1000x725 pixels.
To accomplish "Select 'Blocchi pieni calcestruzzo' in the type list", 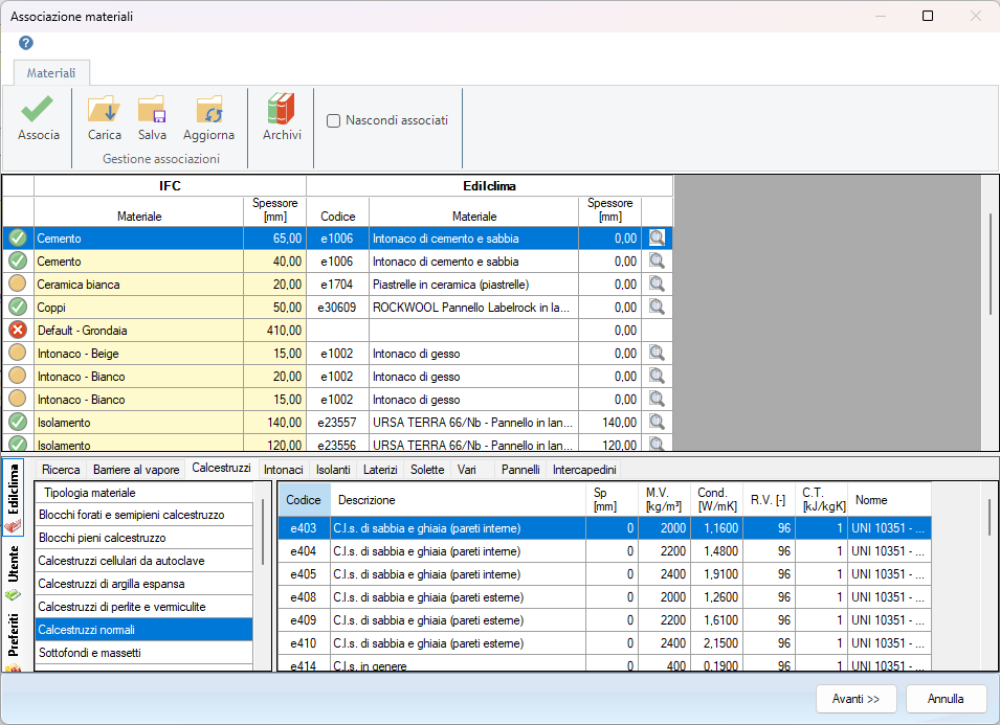I will pyautogui.click(x=144, y=538).
